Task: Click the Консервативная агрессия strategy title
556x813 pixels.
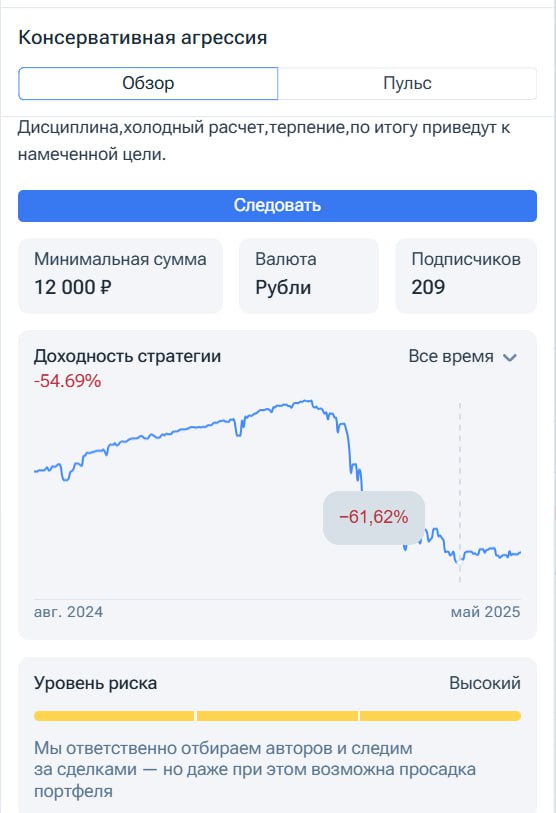Action: coord(143,38)
